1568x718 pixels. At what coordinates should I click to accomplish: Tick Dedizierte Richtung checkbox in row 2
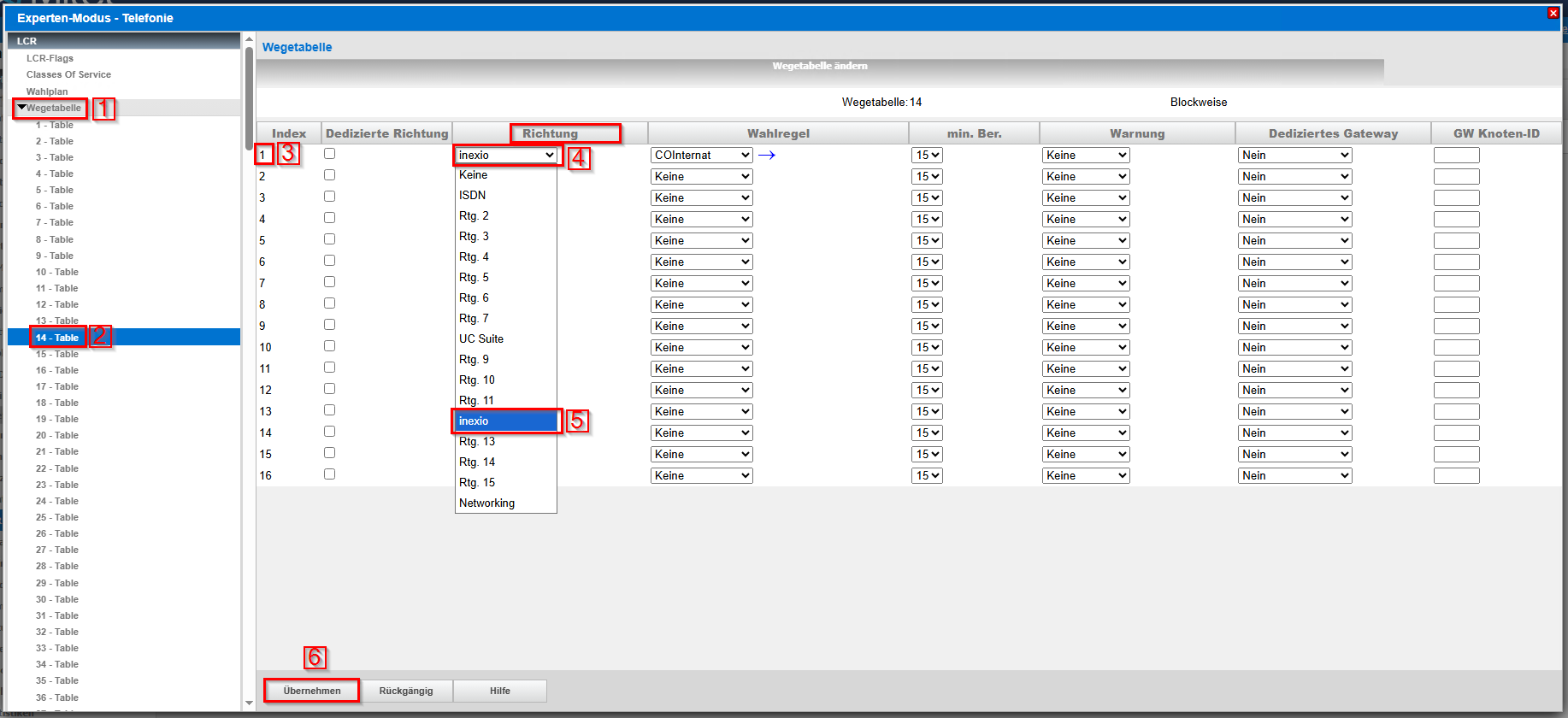[329, 175]
